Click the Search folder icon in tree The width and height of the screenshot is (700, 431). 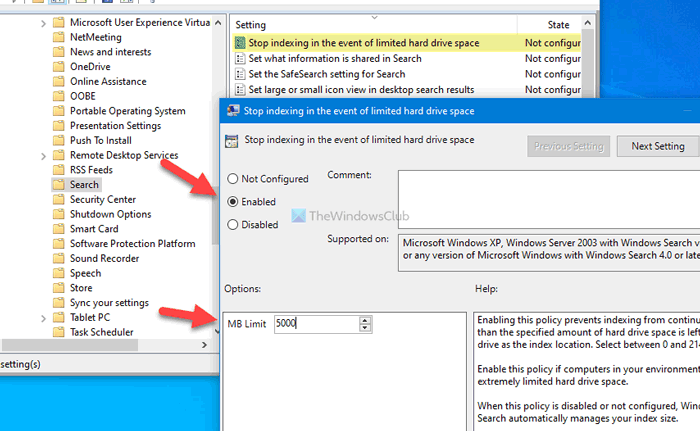point(58,184)
